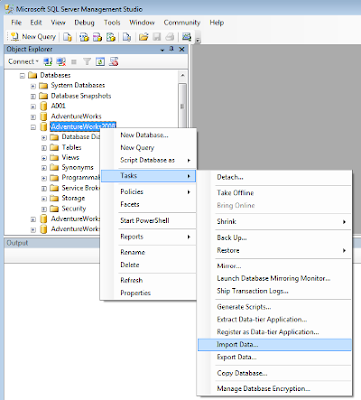
Task: Click the Analysis Services DMX Query icon
Action: [97, 37]
